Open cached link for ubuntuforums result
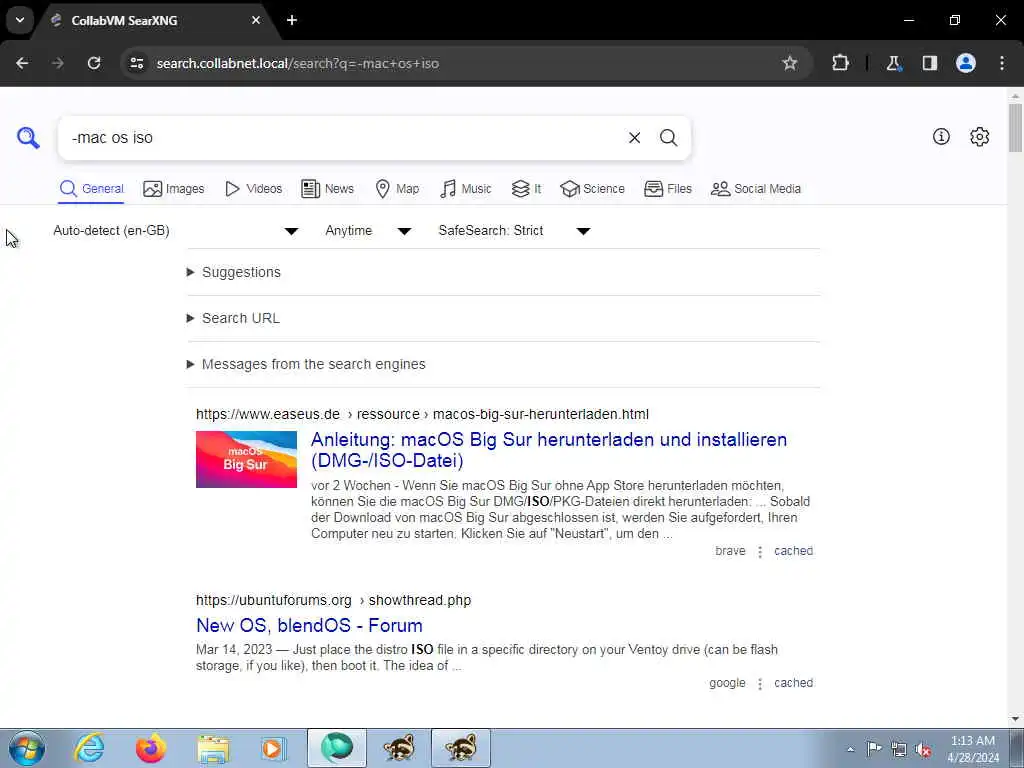Viewport: 1024px width, 768px height. pos(793,682)
